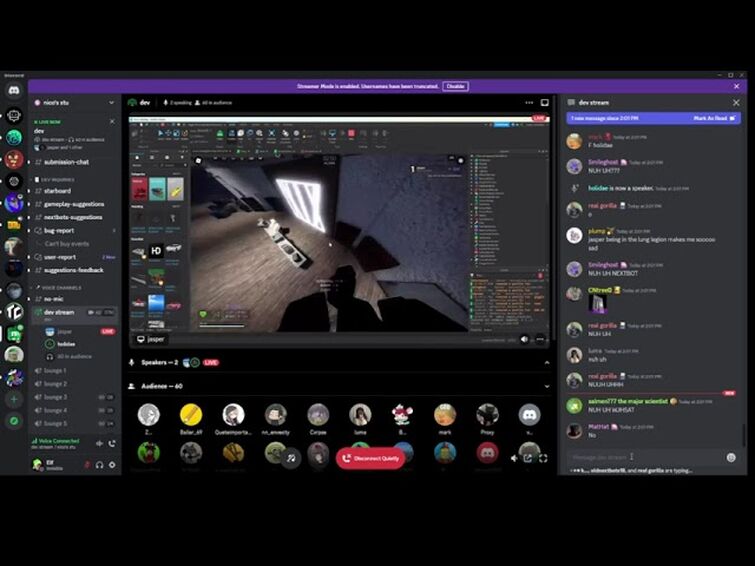Click 'holidae is now a speaker' message
The height and width of the screenshot is (566, 755).
[621, 188]
